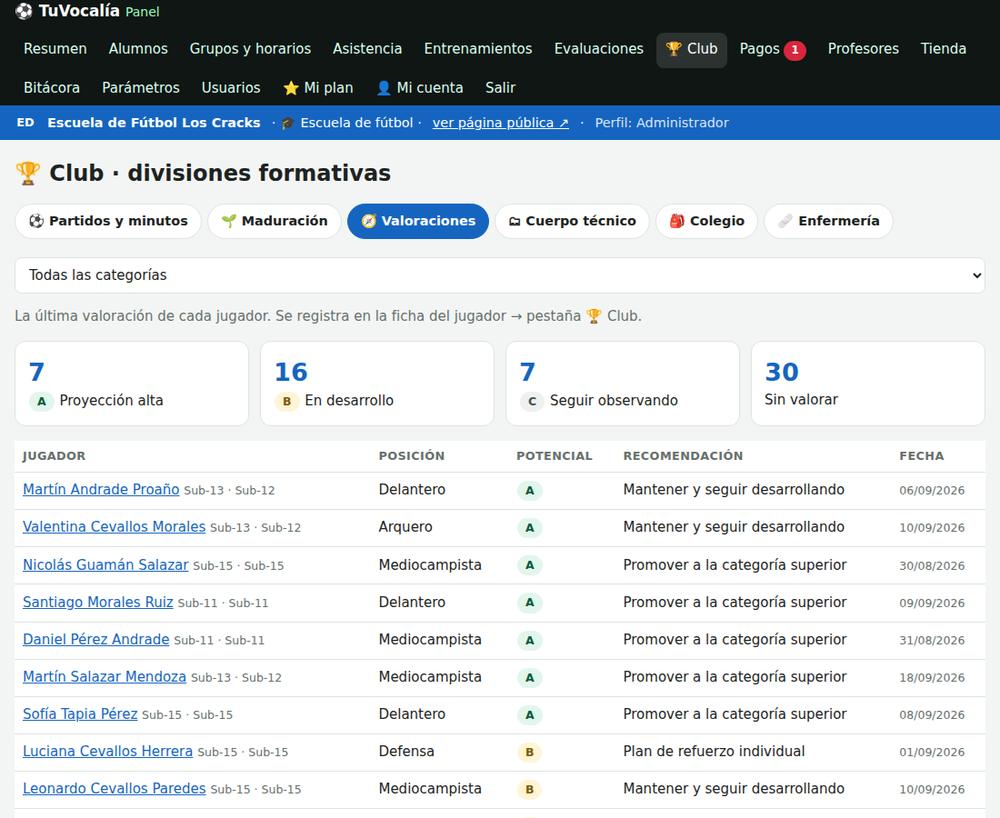Open the Todas las categorías dropdown
1000x818 pixels.
pos(500,275)
